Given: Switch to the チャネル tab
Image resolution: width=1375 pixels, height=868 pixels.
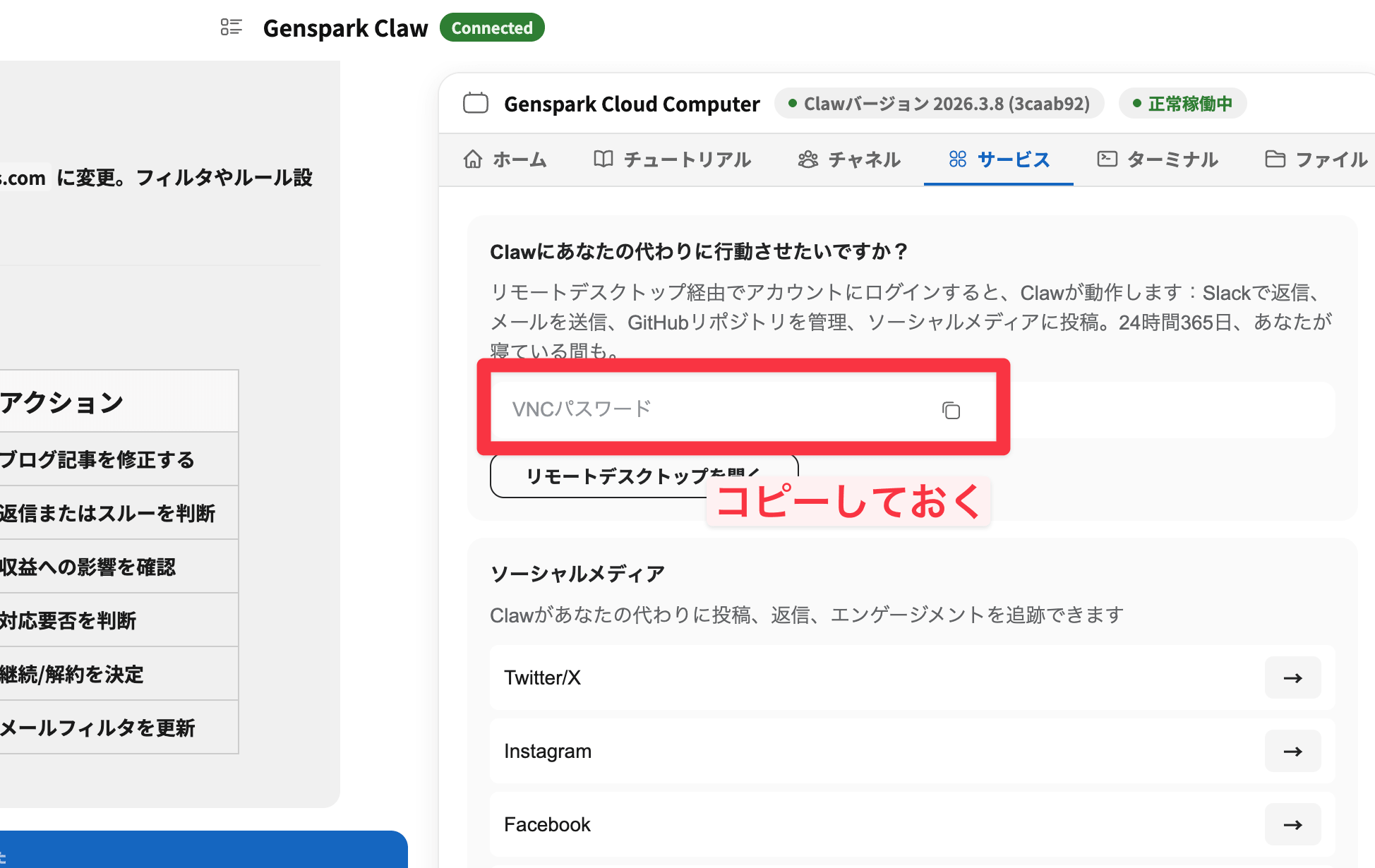Looking at the screenshot, I should (x=849, y=159).
